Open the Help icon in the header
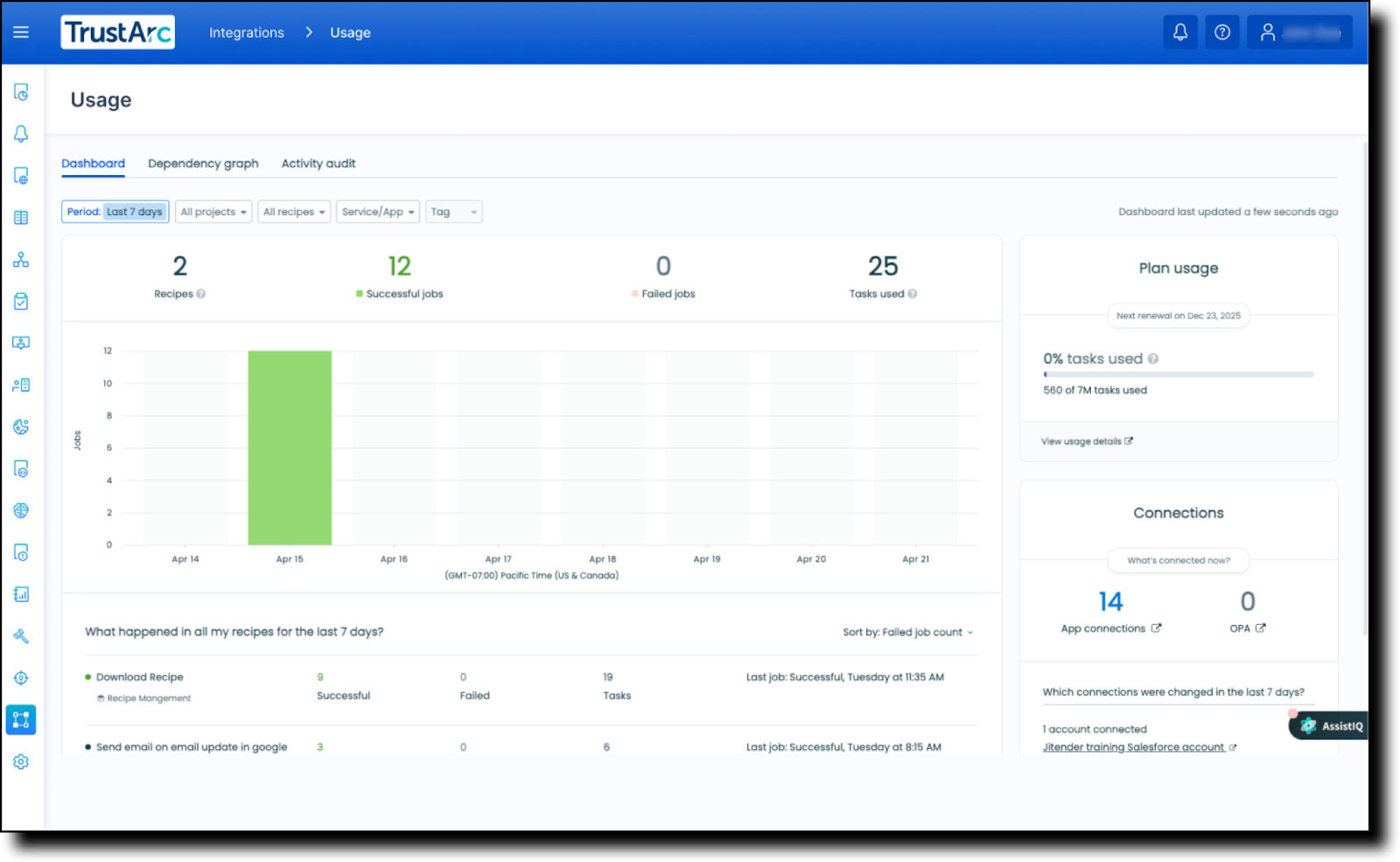 coord(1221,32)
